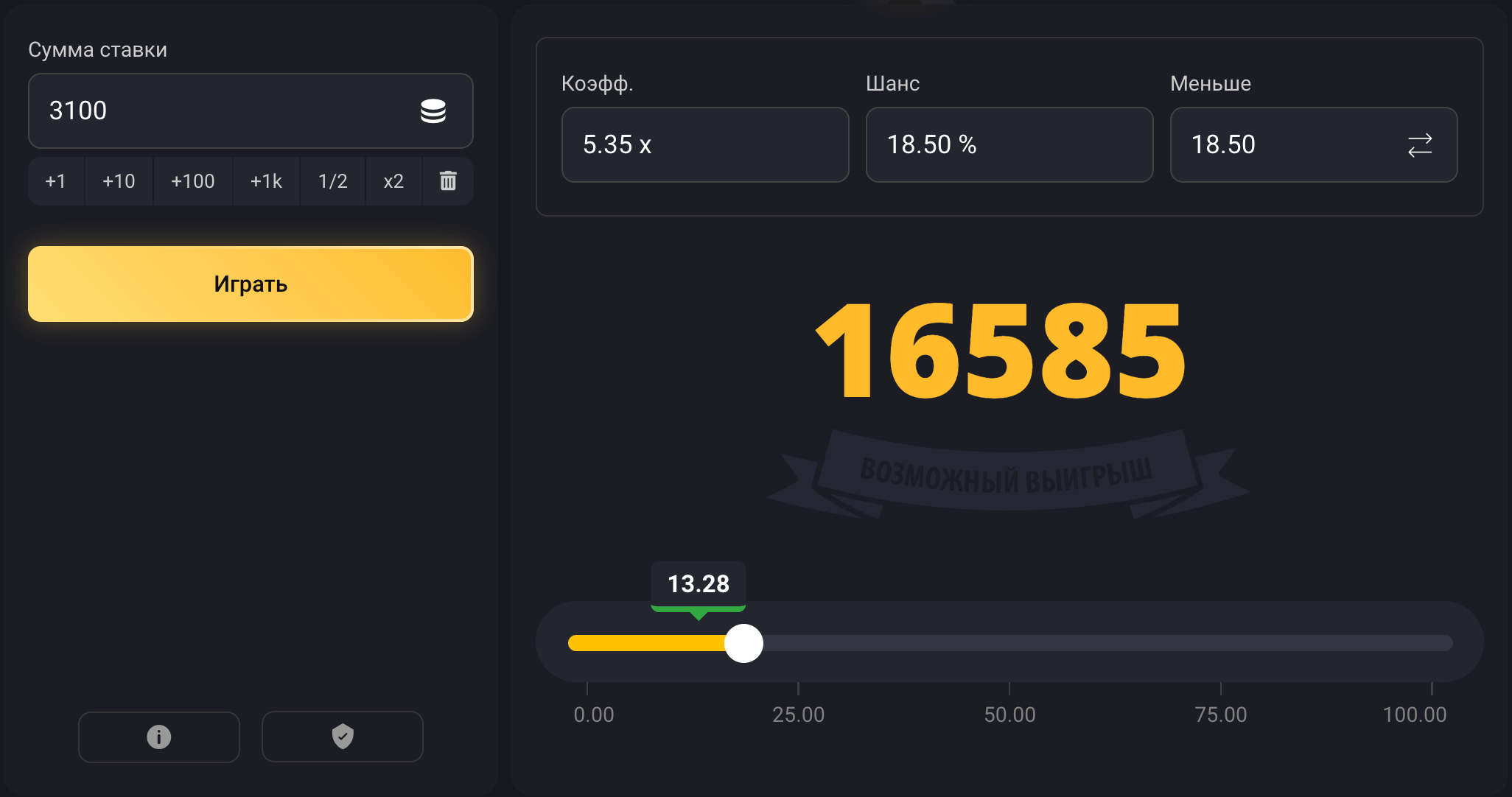Click the Сумма ставки input field

pos(221,111)
